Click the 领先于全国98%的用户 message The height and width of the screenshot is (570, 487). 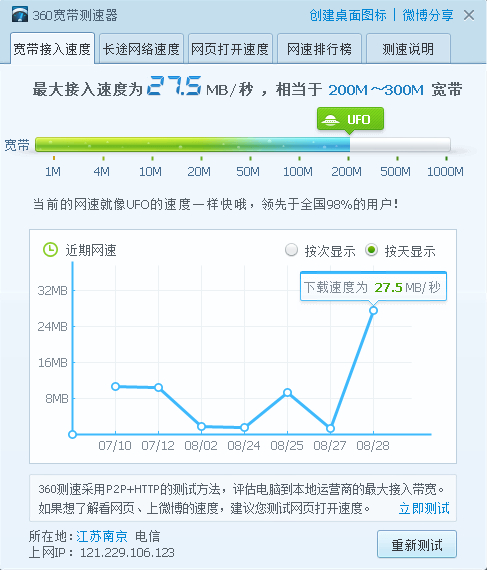coord(329,204)
